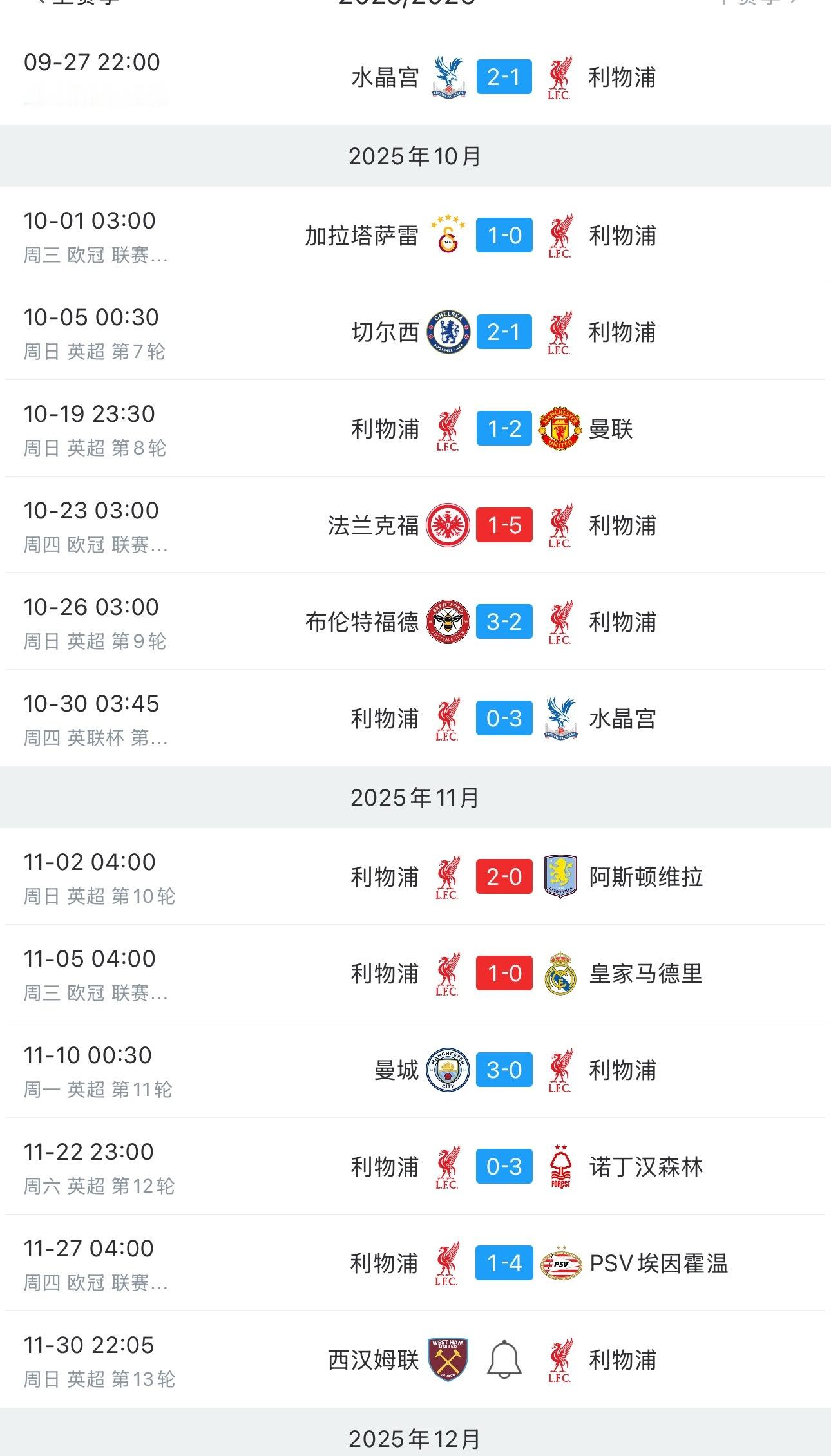The width and height of the screenshot is (831, 1456).
Task: Tap the PSV Eindhoven crest
Action: [x=560, y=1263]
